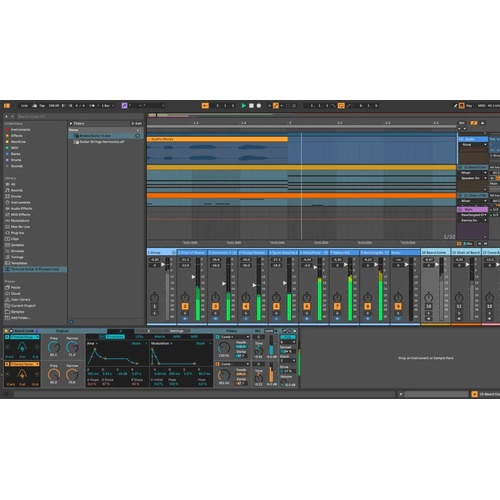Open engine B oscillator type dropdown
Viewport: 500px width, 500px height.
25,364
